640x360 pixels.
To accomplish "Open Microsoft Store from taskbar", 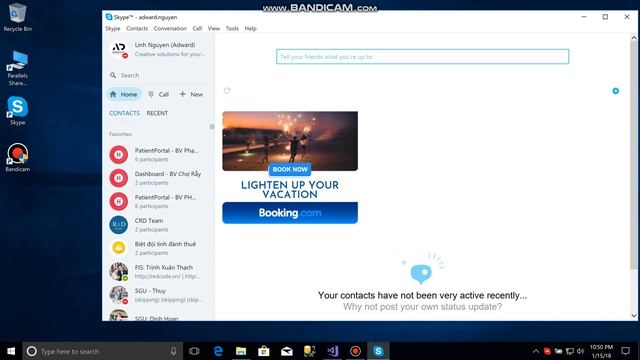I will (264, 351).
